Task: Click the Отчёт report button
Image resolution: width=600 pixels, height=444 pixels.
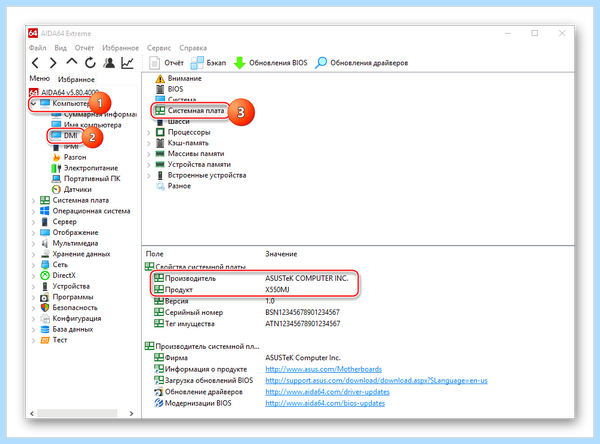Action: (x=166, y=63)
